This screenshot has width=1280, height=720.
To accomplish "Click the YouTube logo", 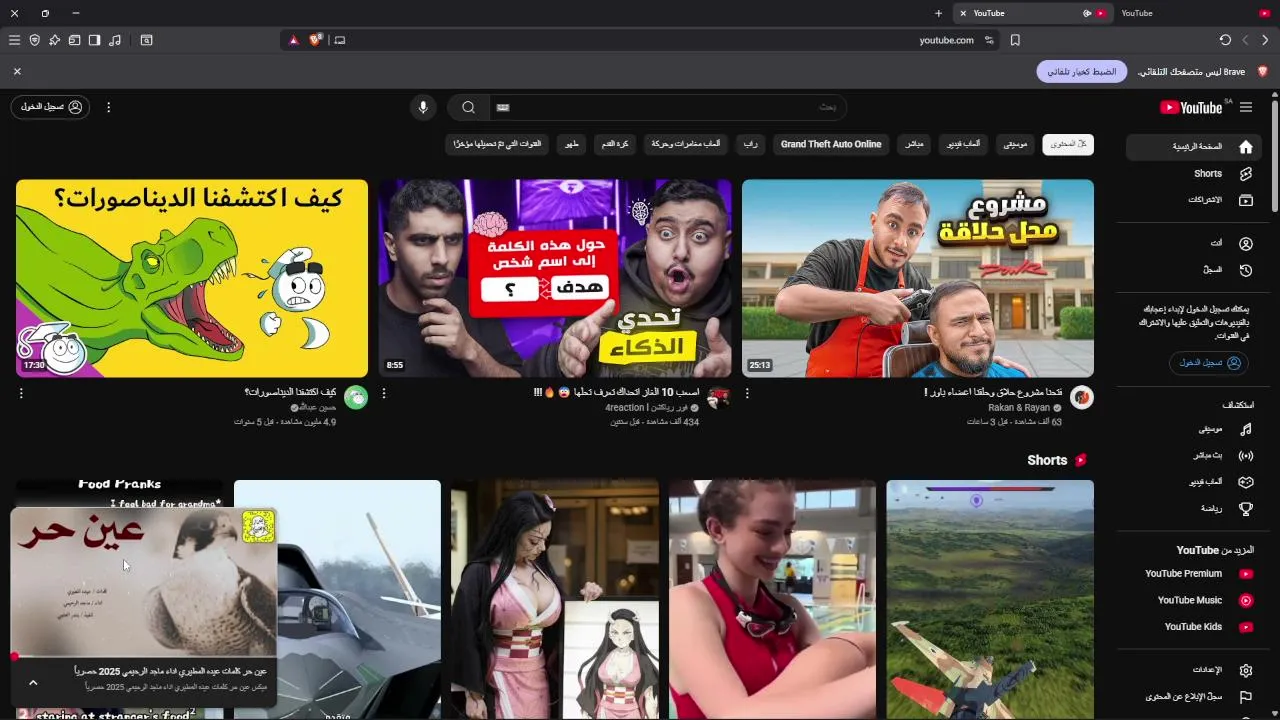I will click(x=1191, y=107).
